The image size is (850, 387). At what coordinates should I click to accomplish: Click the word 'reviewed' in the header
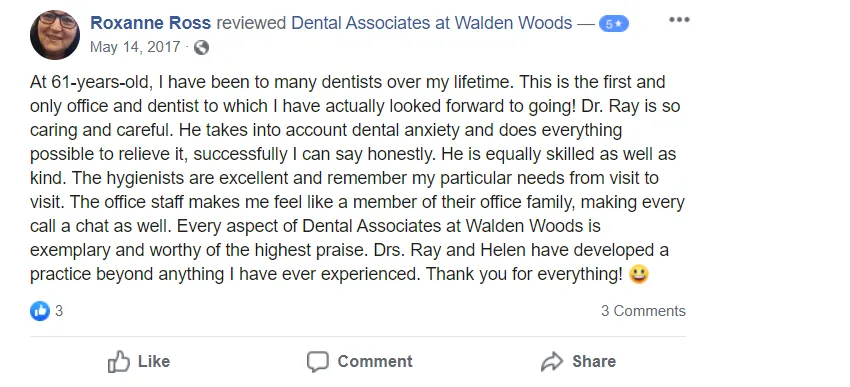point(252,23)
